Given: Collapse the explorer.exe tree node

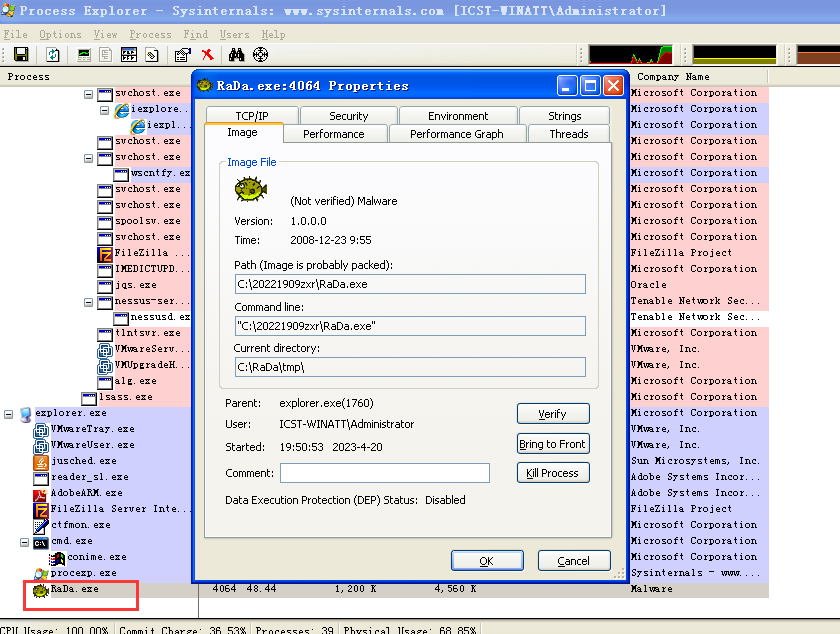Looking at the screenshot, I should point(9,414).
